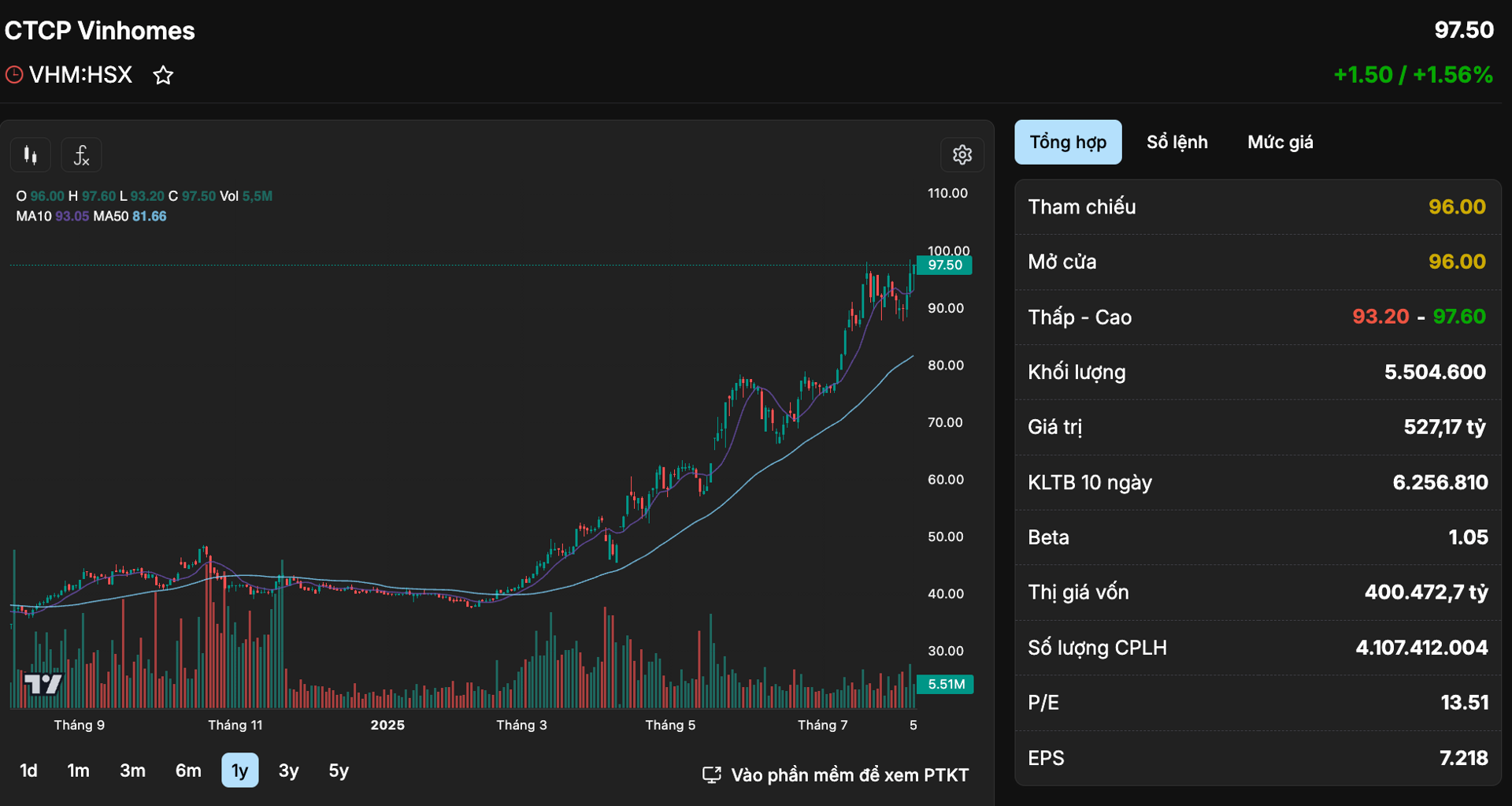Select the 3y time range
This screenshot has height=806, width=1512.
(x=288, y=771)
